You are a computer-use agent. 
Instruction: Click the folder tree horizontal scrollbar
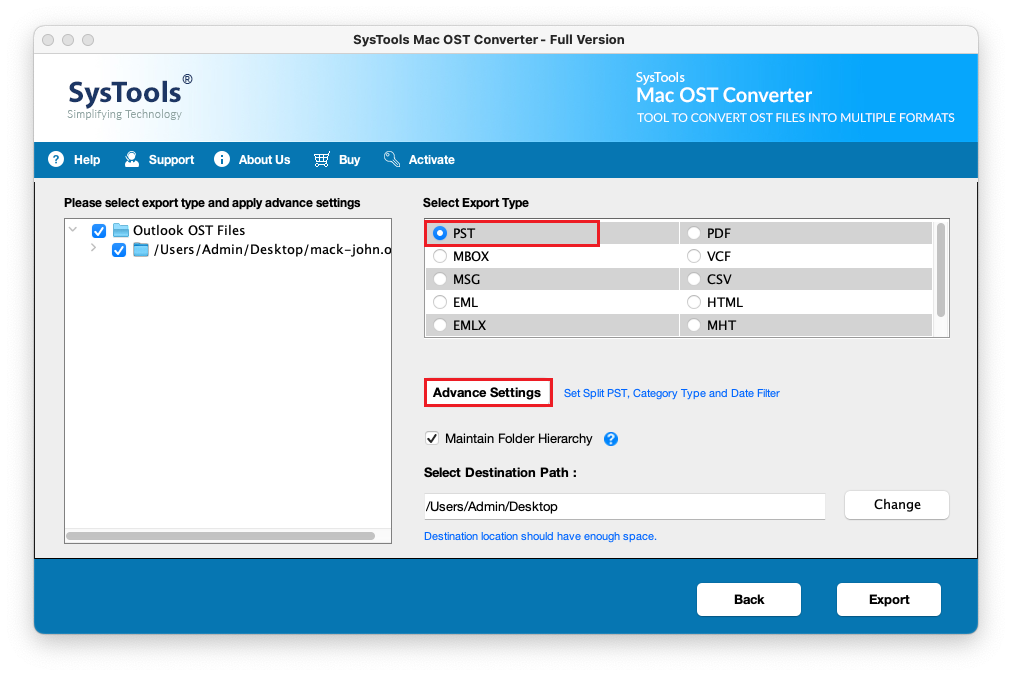pos(221,536)
